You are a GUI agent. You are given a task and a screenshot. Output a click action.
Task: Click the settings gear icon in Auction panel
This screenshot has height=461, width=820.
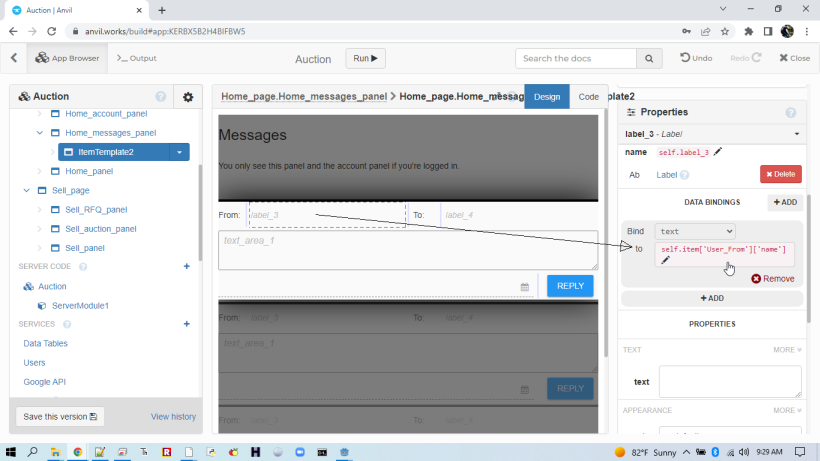[187, 97]
